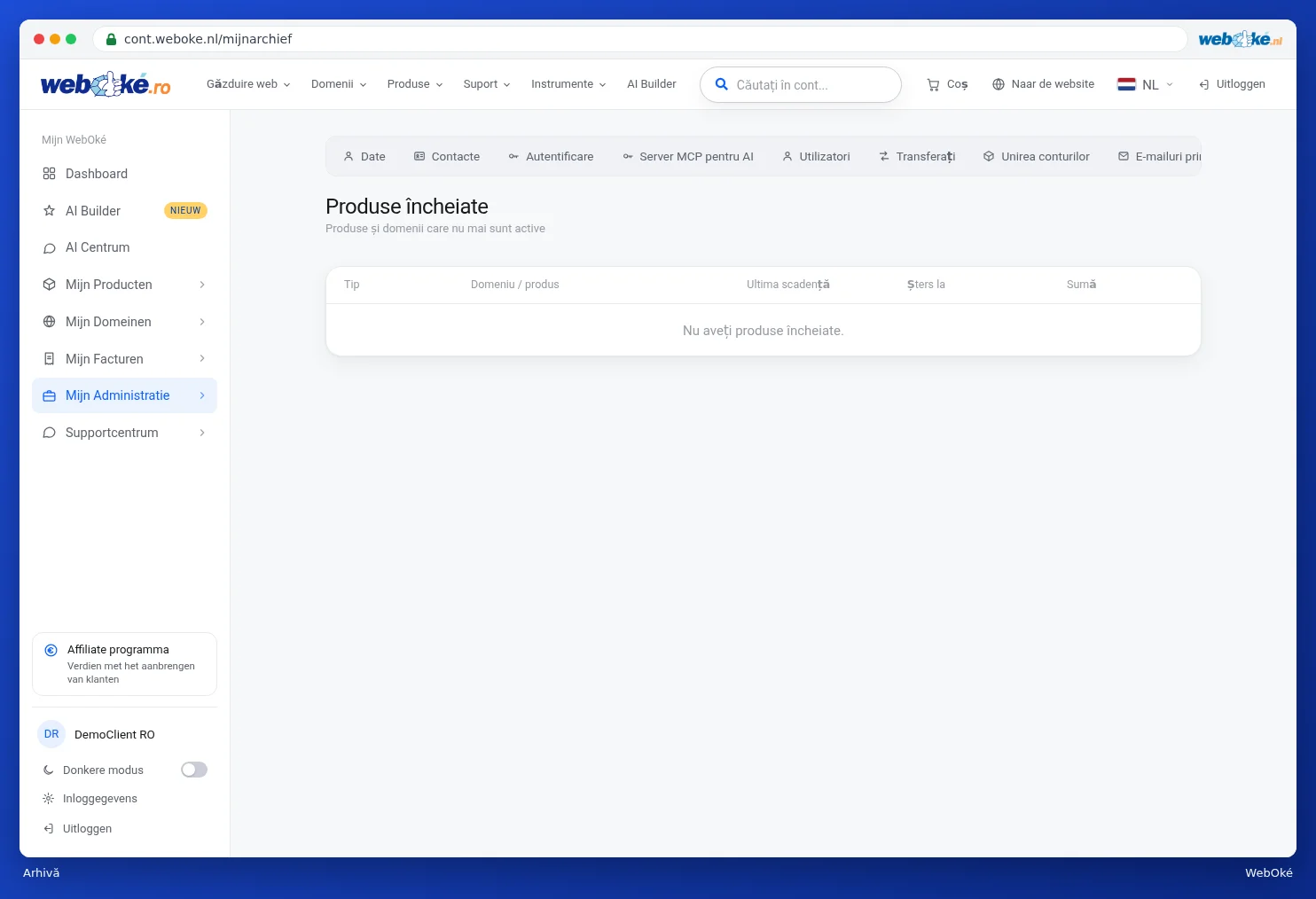Expand the Găzduire web dropdown menu
The height and width of the screenshot is (899, 1316).
click(x=248, y=84)
